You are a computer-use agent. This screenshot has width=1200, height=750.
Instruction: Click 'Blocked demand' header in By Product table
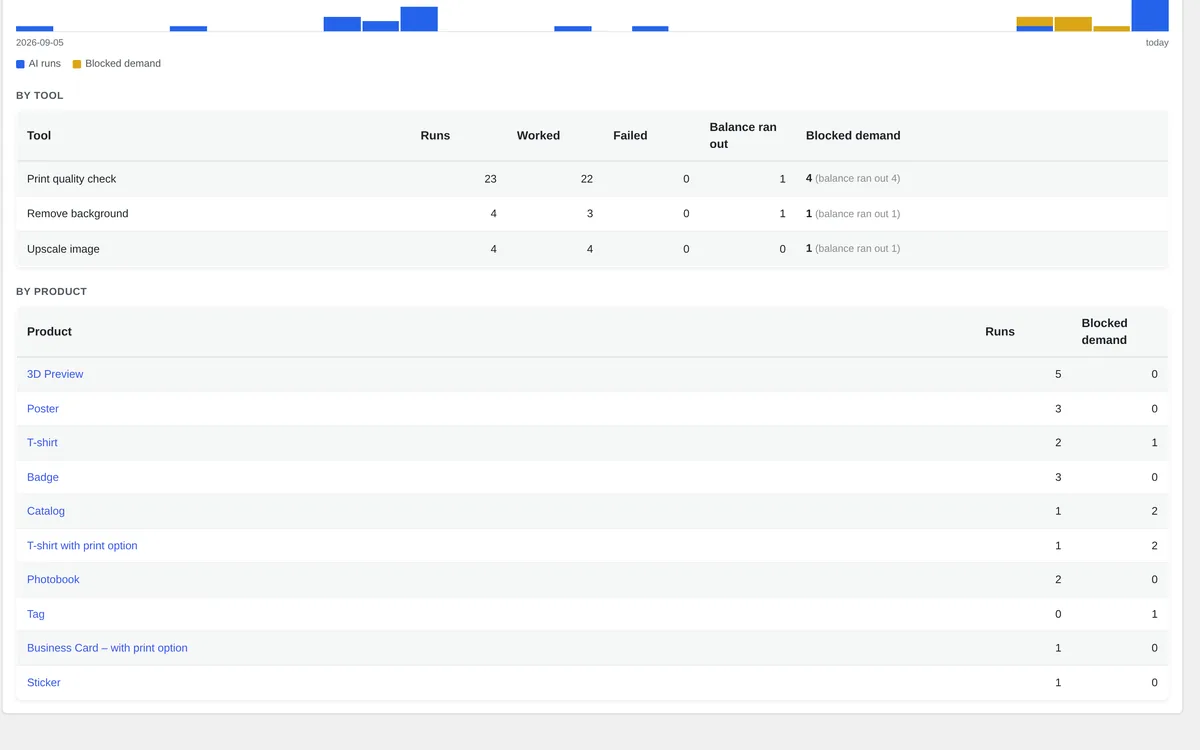tap(1104, 331)
